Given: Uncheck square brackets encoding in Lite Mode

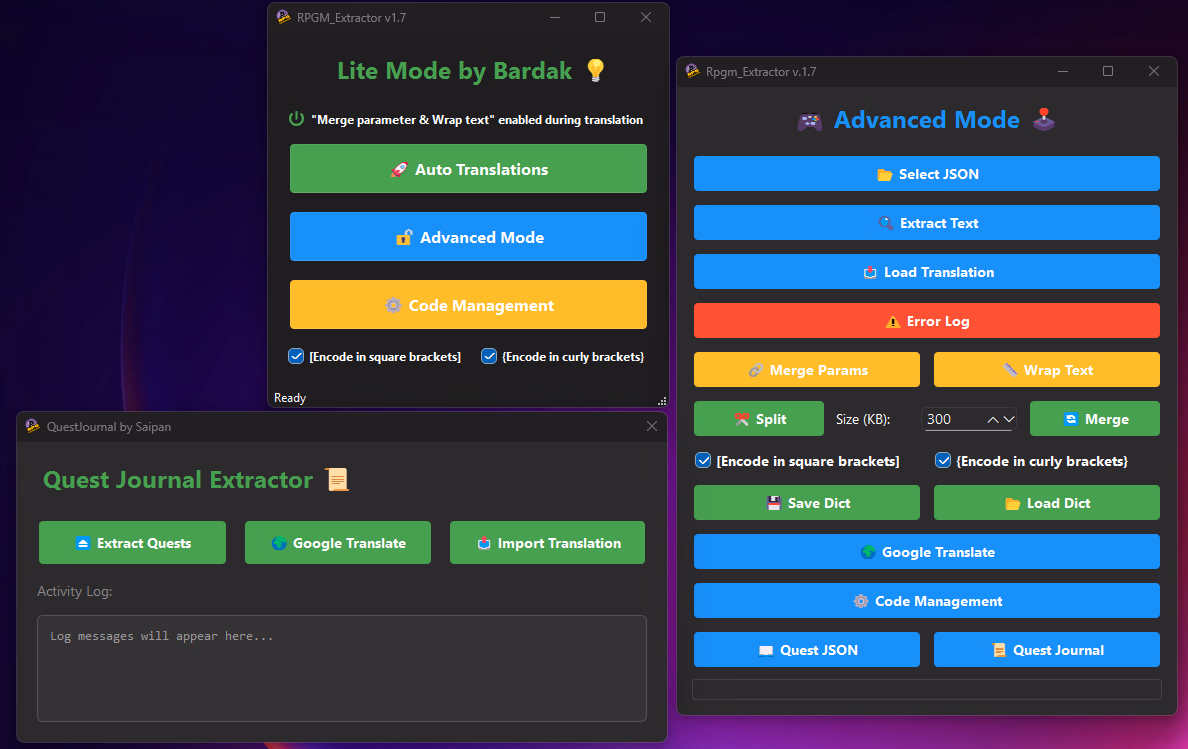Looking at the screenshot, I should click(x=296, y=356).
